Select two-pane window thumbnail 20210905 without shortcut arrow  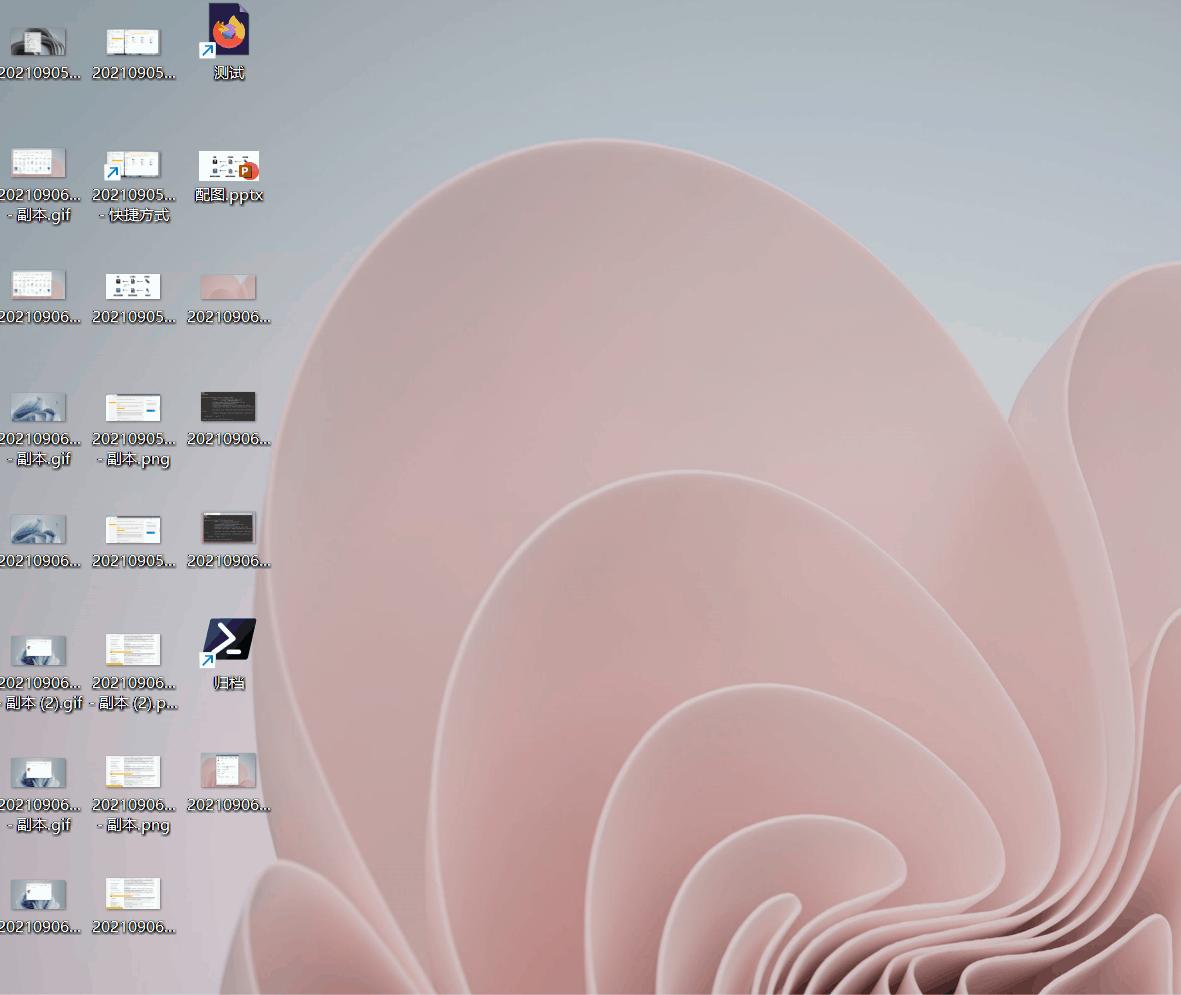[x=133, y=43]
